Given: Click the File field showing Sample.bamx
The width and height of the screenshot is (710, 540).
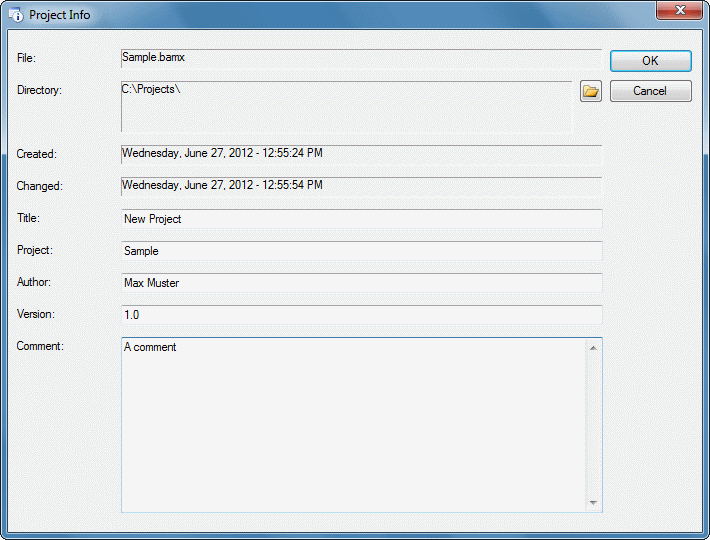Looking at the screenshot, I should coord(361,58).
